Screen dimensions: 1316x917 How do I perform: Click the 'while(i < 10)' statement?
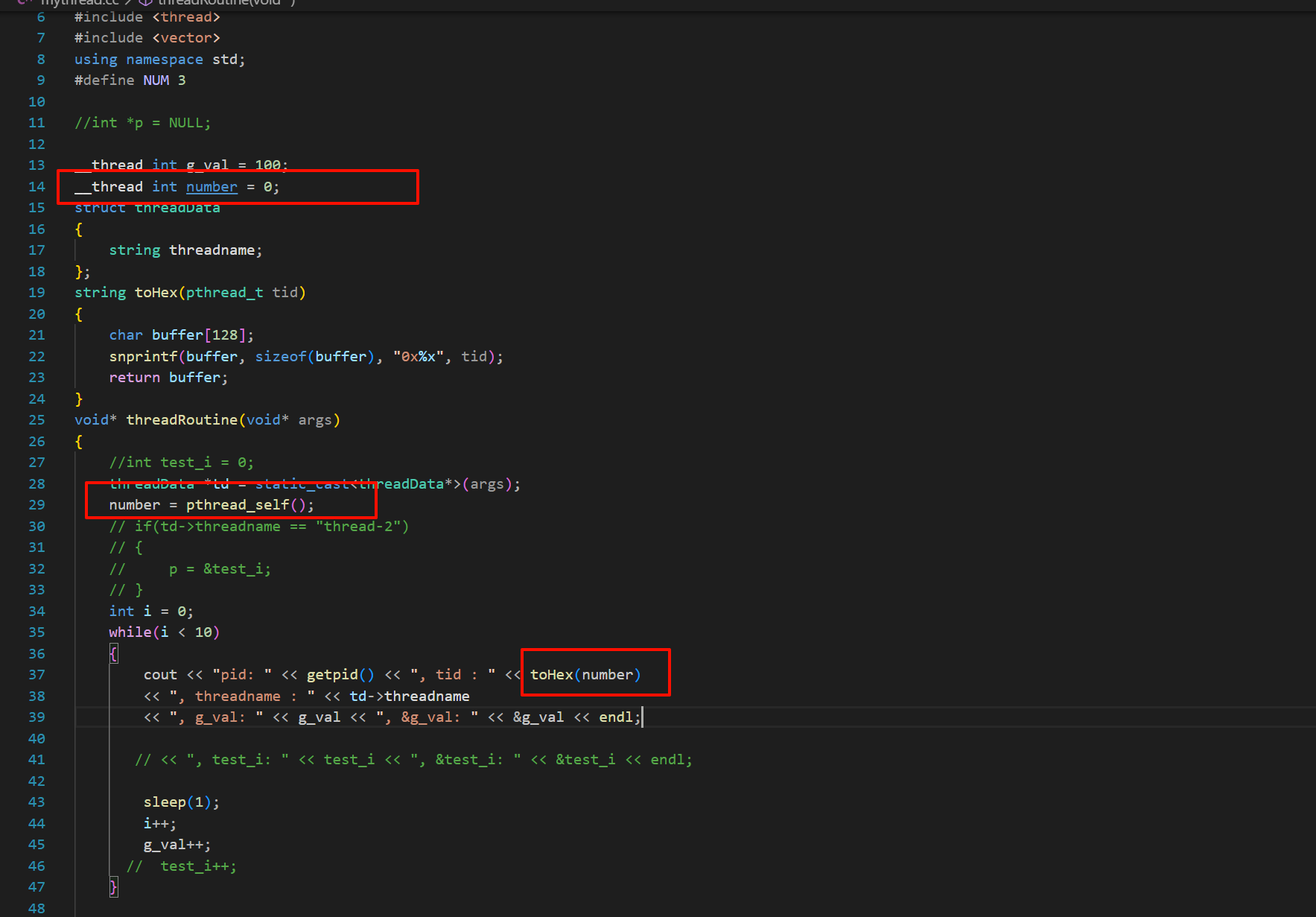coord(164,632)
